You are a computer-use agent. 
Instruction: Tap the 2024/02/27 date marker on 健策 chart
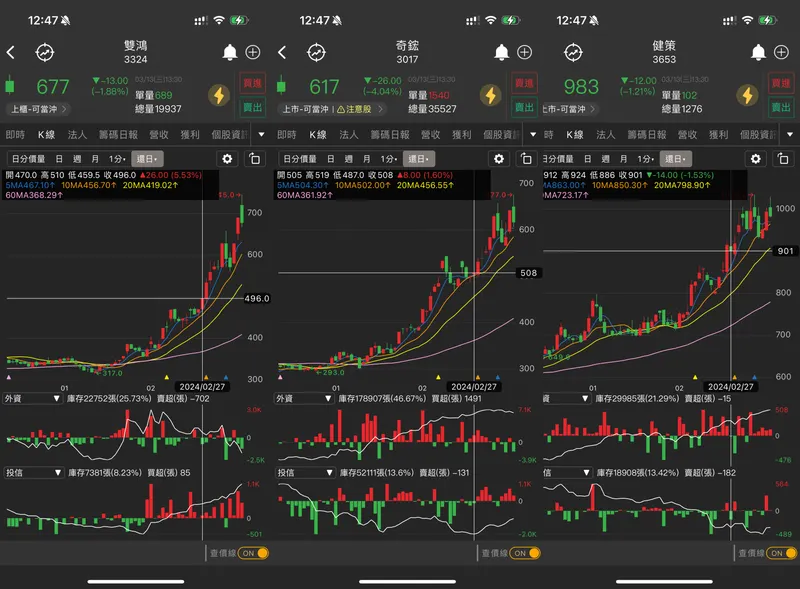(731, 387)
